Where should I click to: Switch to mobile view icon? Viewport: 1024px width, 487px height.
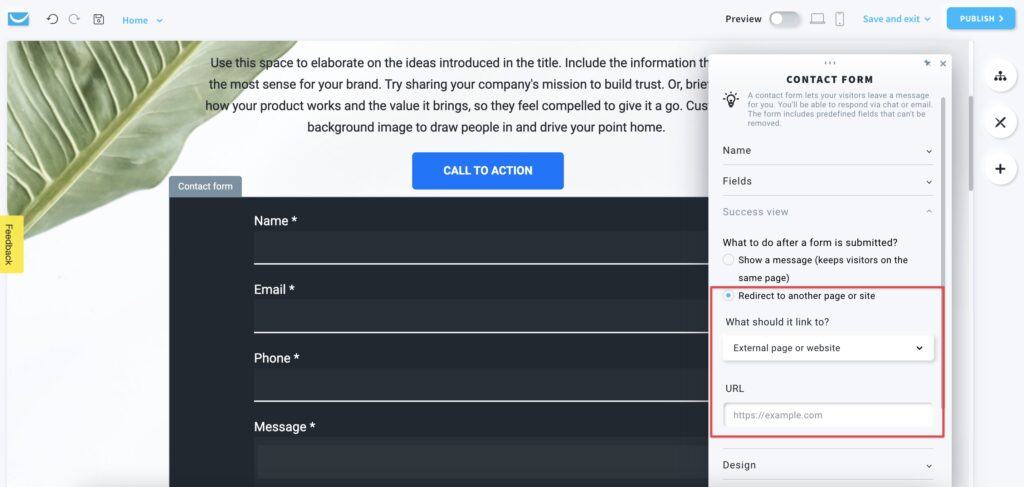(839, 19)
